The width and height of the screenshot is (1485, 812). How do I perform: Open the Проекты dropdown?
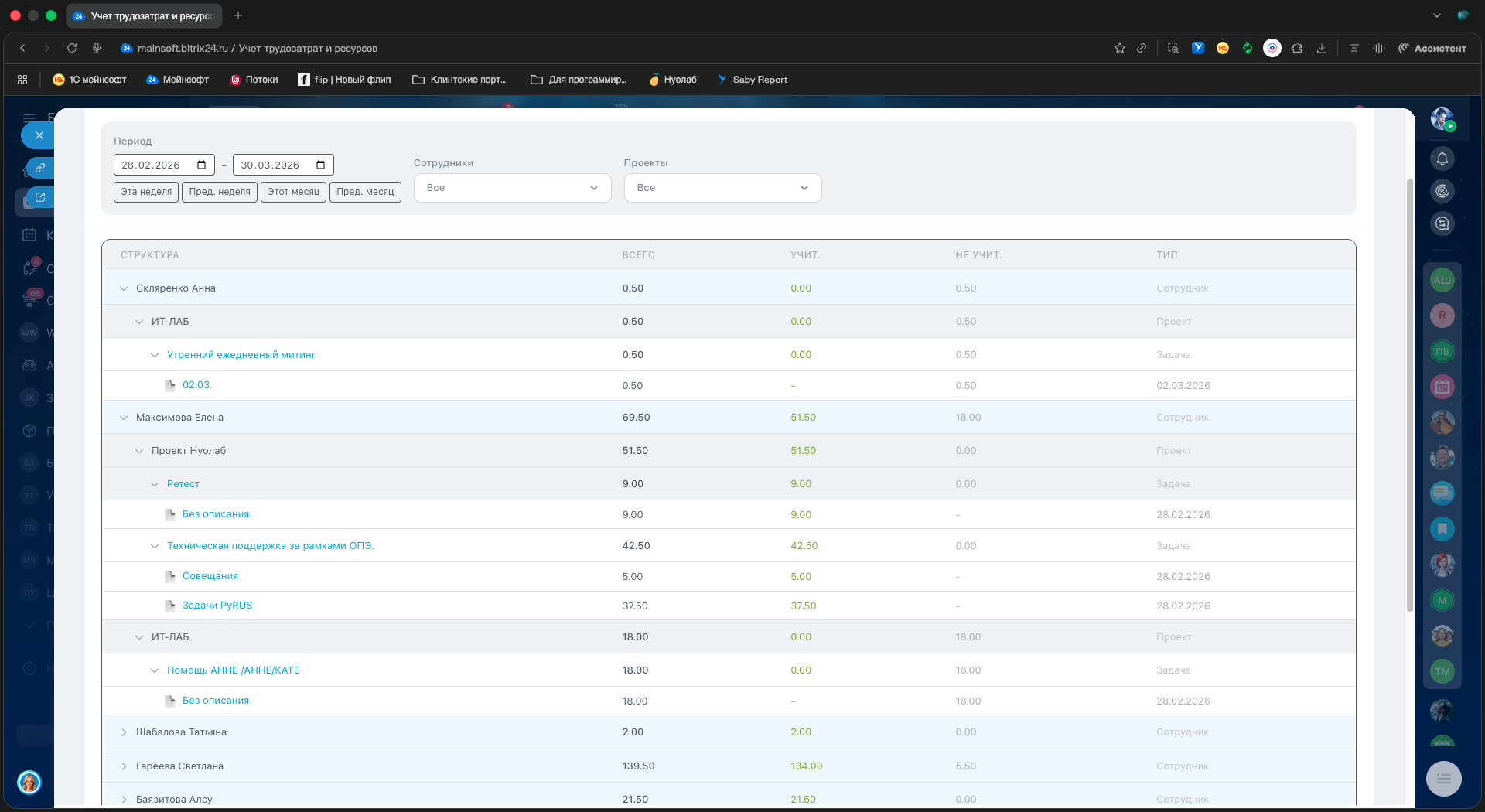pyautogui.click(x=722, y=188)
